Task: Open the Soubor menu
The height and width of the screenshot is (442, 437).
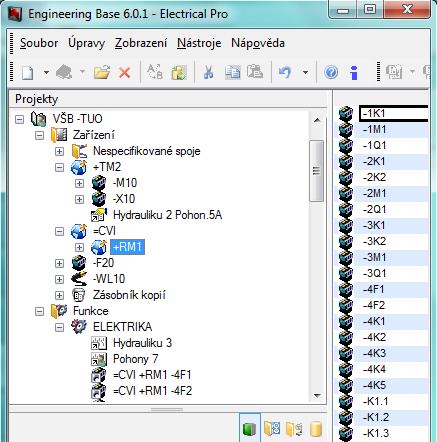Action: click(x=39, y=43)
